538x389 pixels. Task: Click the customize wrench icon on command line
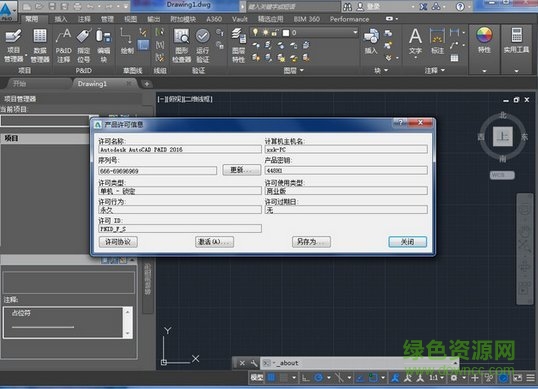pos(254,363)
